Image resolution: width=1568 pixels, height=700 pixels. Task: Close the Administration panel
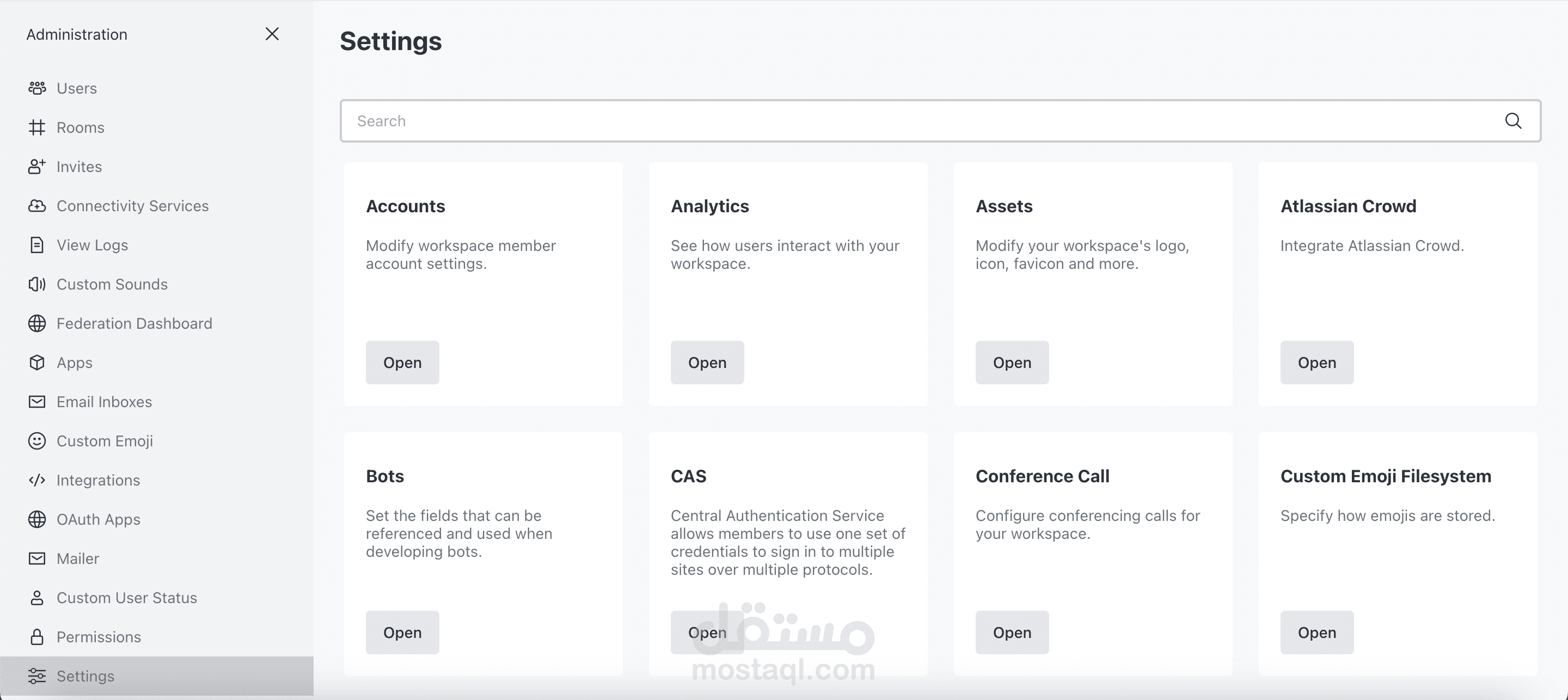click(272, 34)
